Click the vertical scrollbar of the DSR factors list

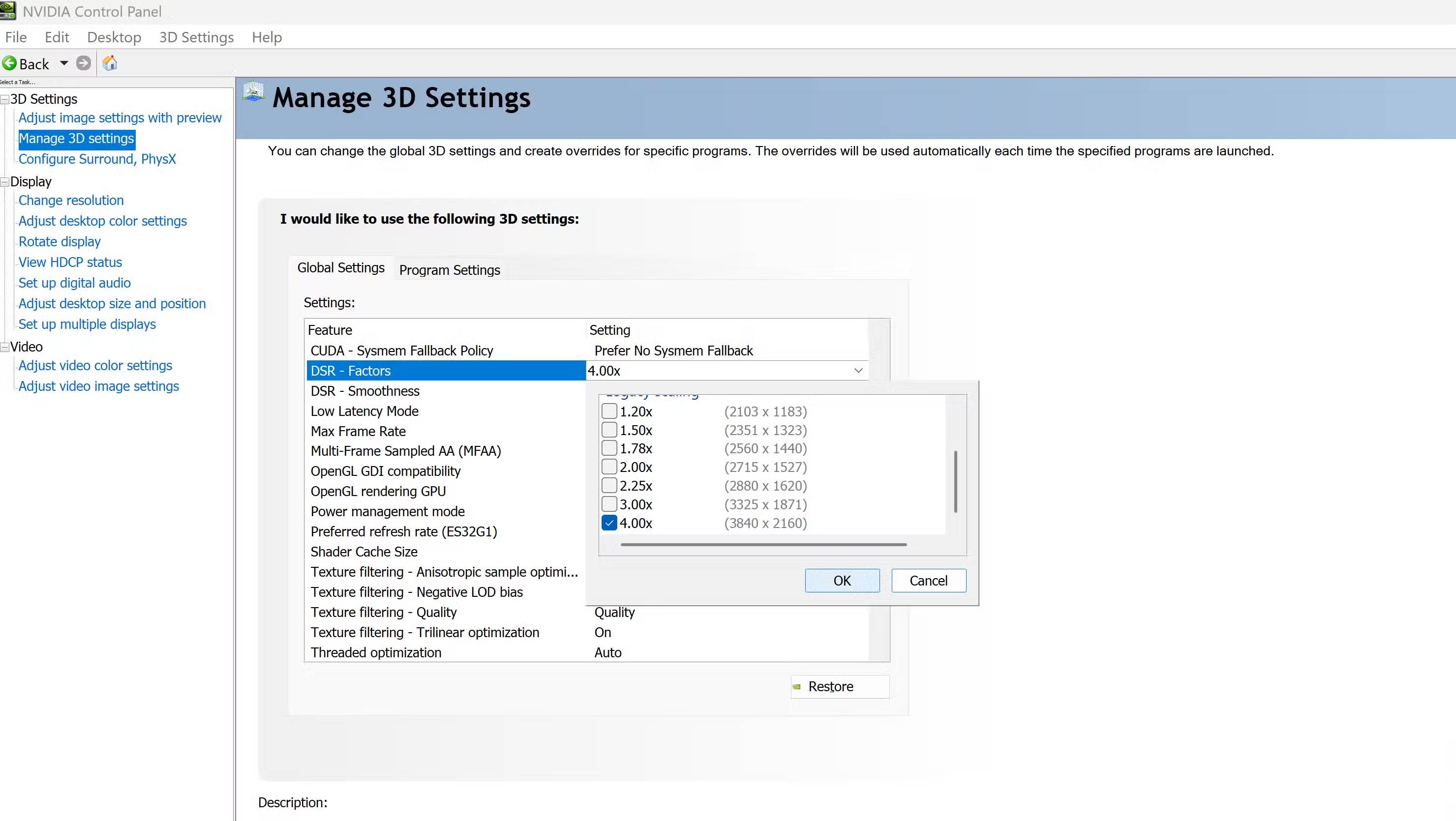[955, 481]
